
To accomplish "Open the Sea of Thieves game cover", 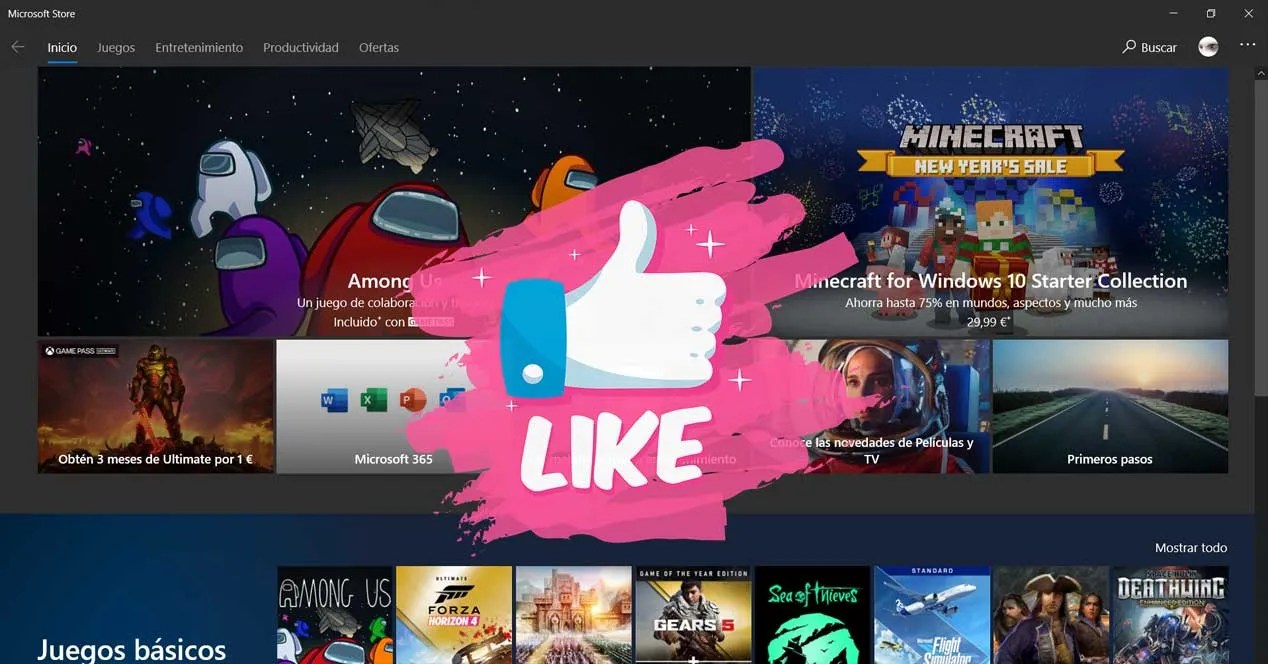I will click(x=812, y=615).
